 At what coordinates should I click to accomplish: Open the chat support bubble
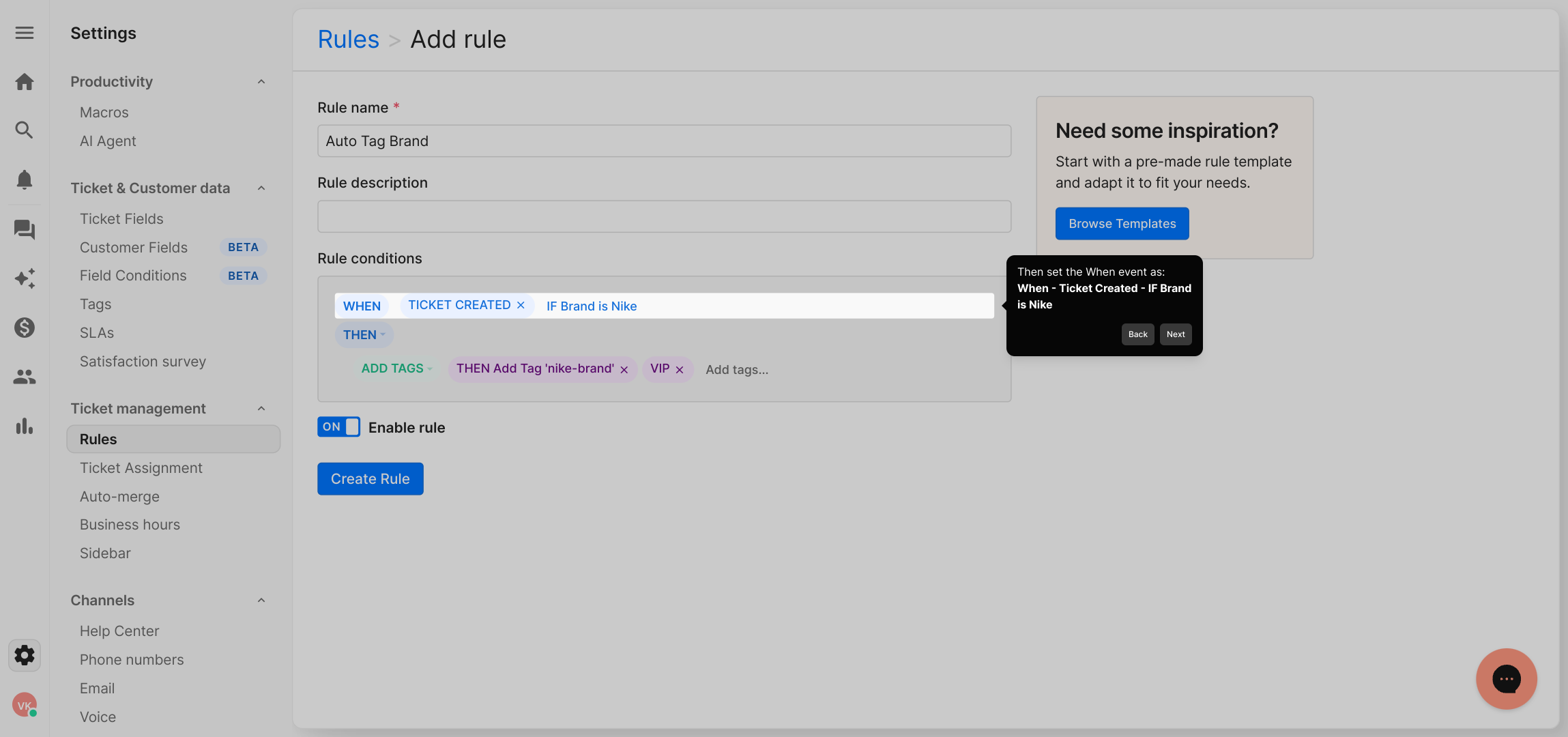(1506, 679)
